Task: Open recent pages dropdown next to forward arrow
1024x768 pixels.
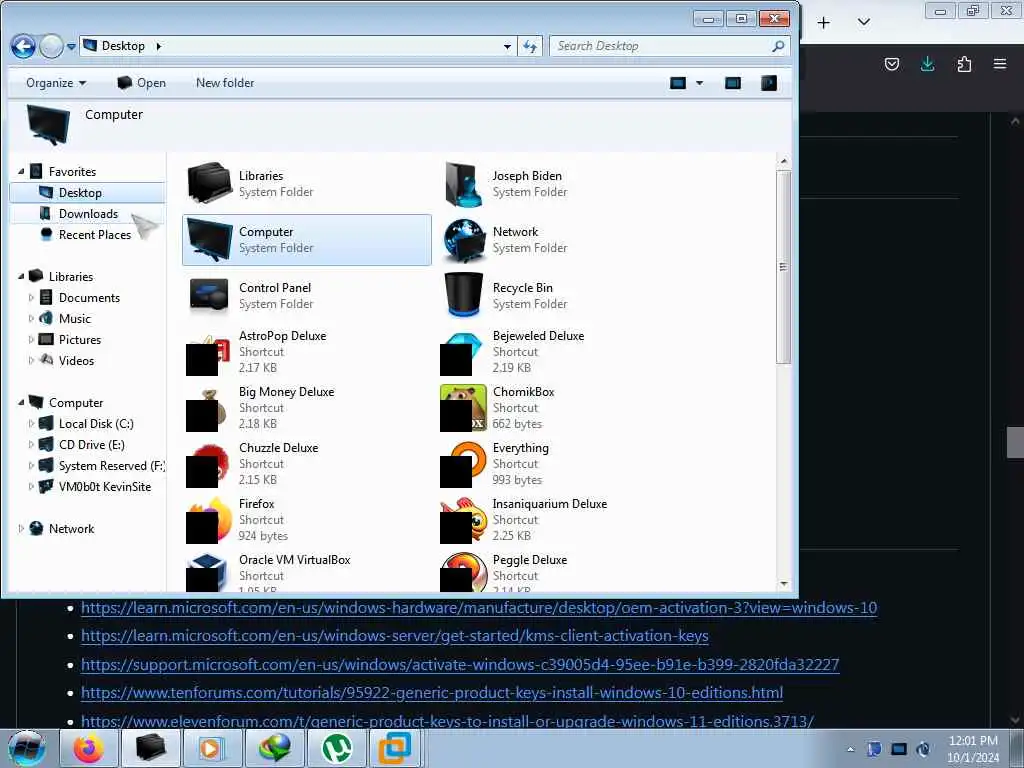Action: (71, 47)
